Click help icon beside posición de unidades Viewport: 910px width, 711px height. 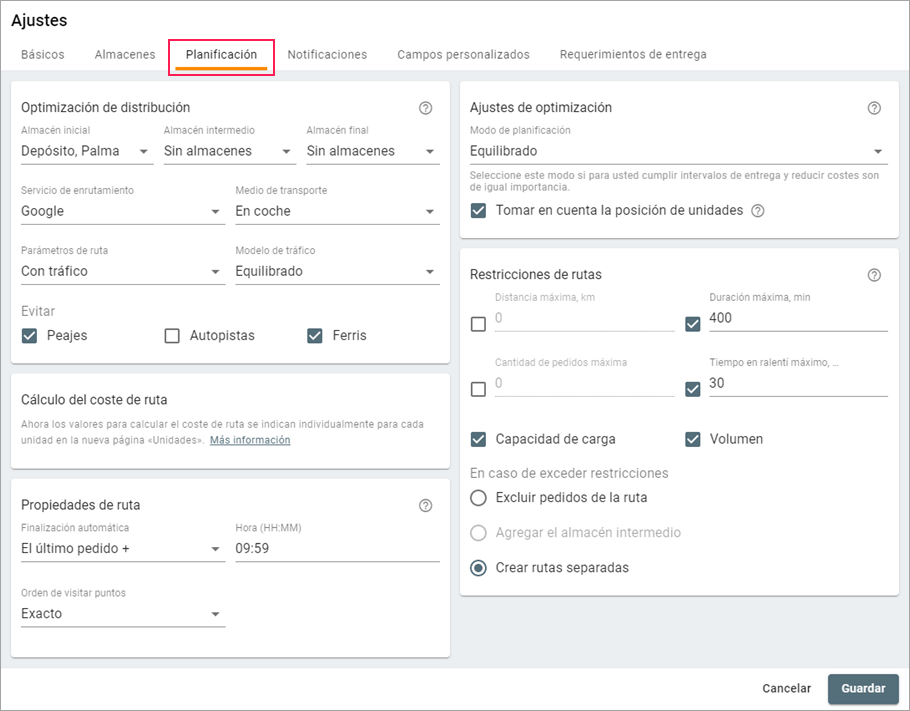758,211
